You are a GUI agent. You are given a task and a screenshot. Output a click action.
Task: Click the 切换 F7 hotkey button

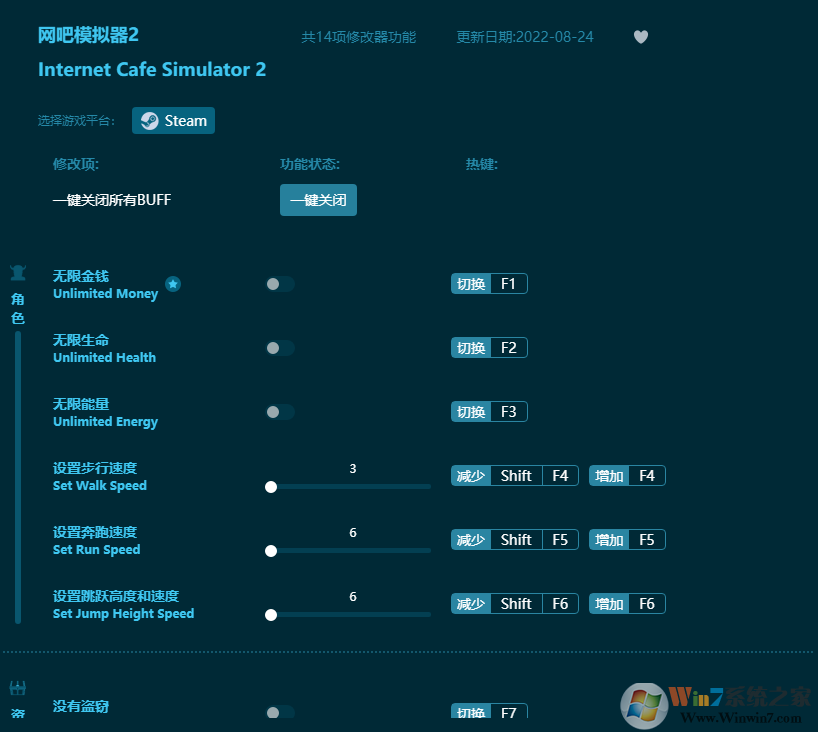pyautogui.click(x=489, y=711)
